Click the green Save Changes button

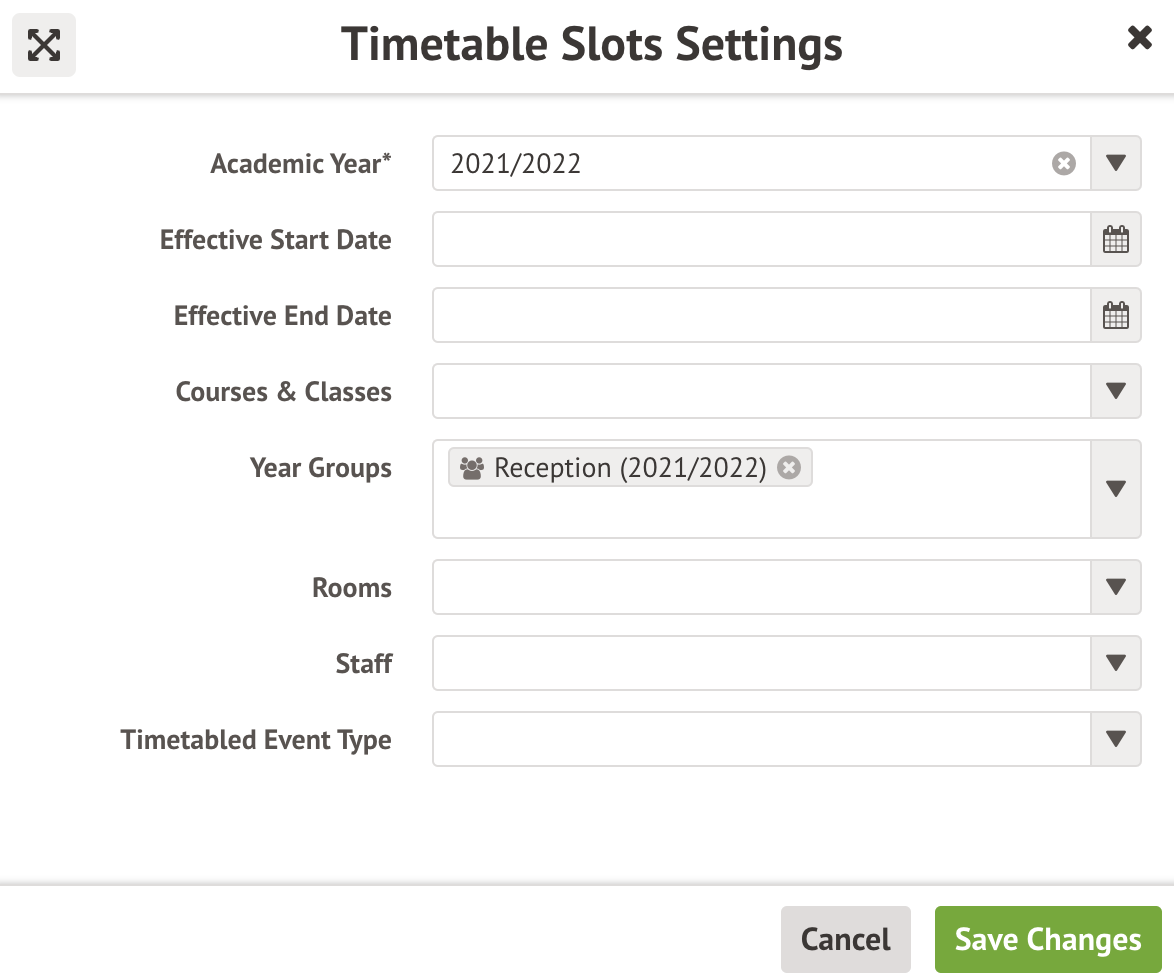tap(1047, 940)
